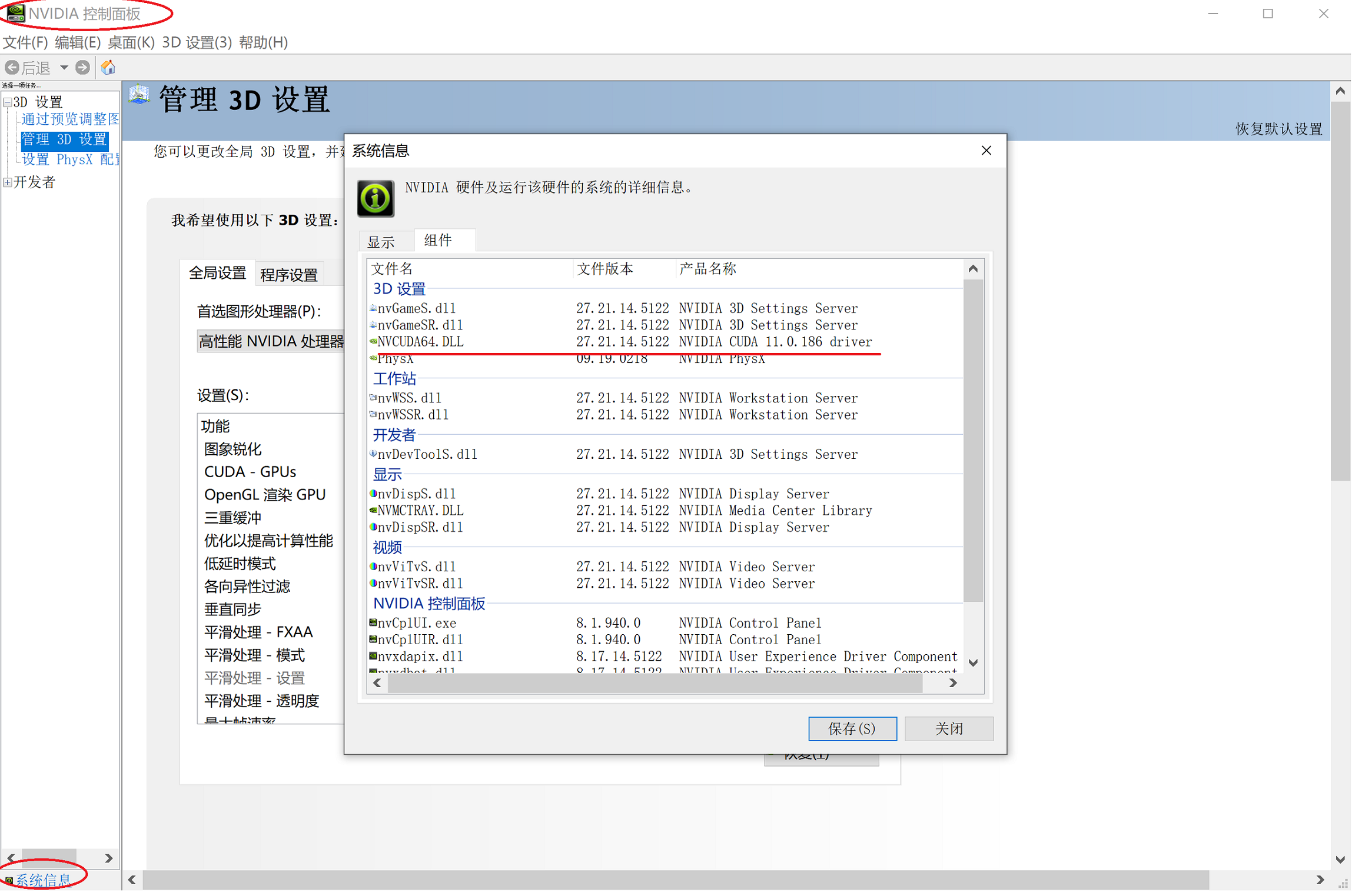1352x896 pixels.
Task: Click scroll-right arrow in component list
Action: 953,683
